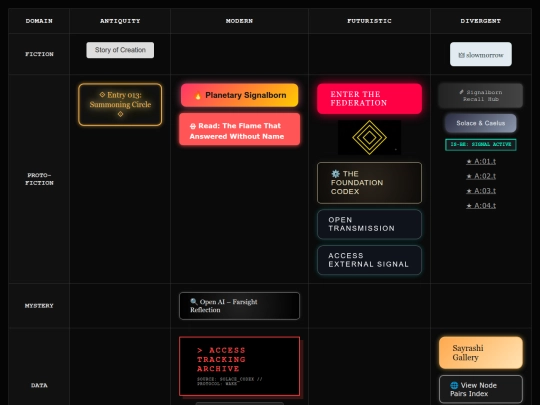Viewport: 540px width, 405px height.
Task: Click the Open Transmission button
Action: tap(369, 224)
